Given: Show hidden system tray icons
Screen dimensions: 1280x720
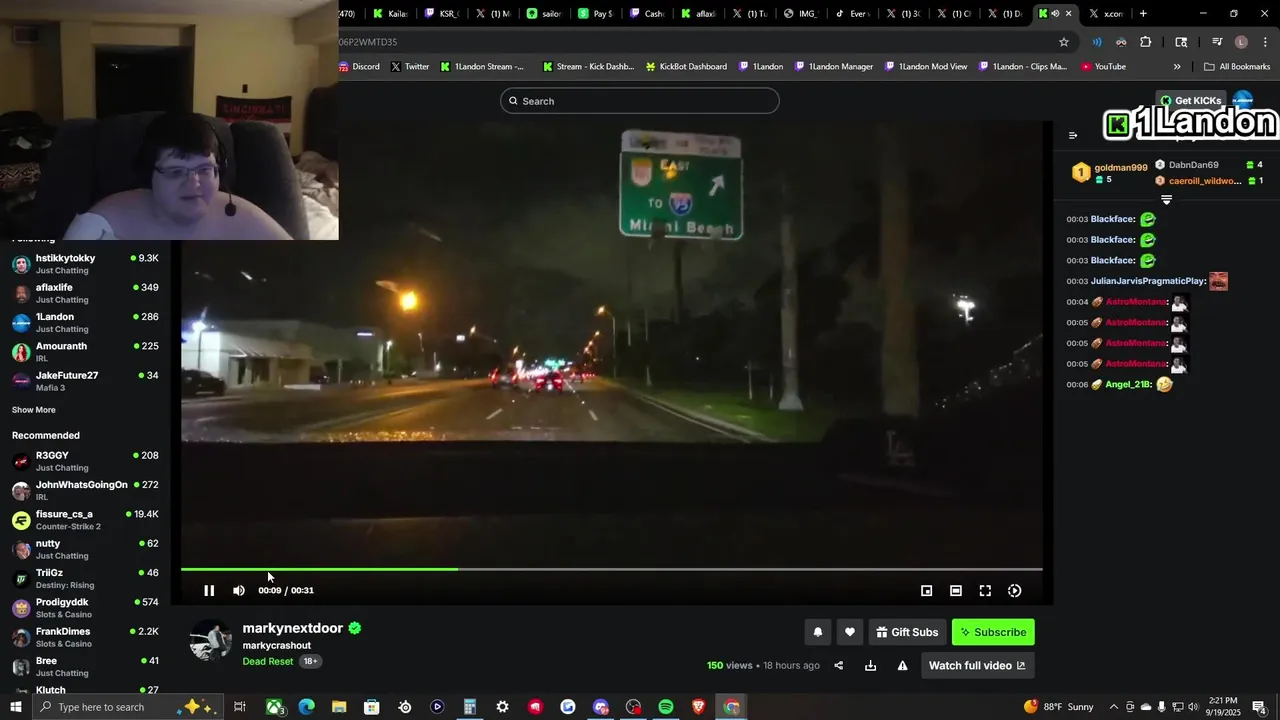Looking at the screenshot, I should (x=1115, y=707).
